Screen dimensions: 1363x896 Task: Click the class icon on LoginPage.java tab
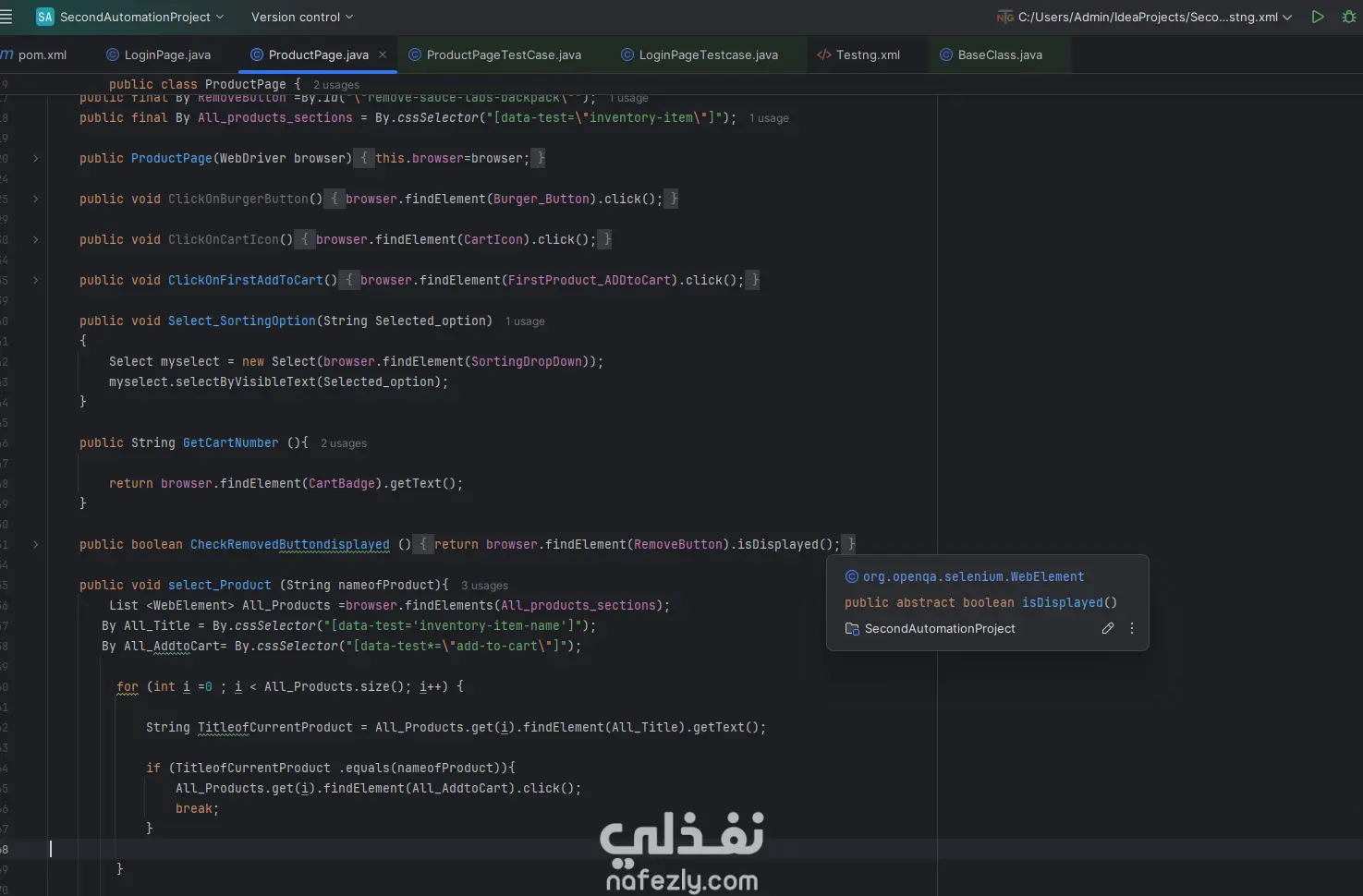(x=112, y=54)
